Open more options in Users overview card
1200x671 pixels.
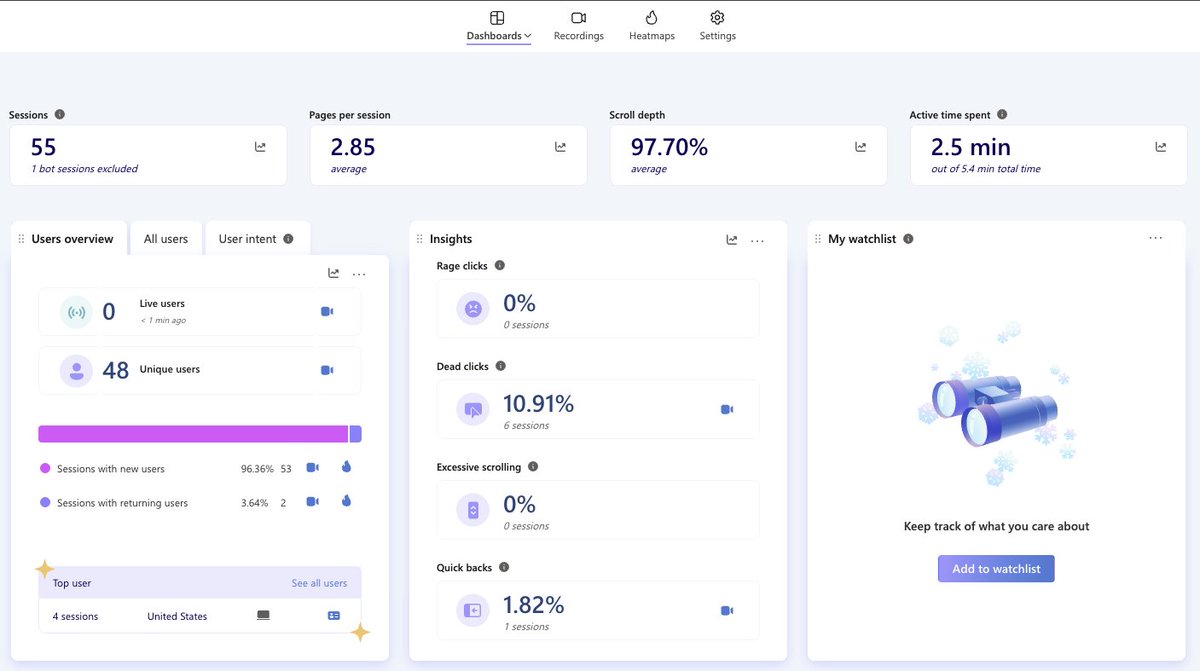point(359,273)
